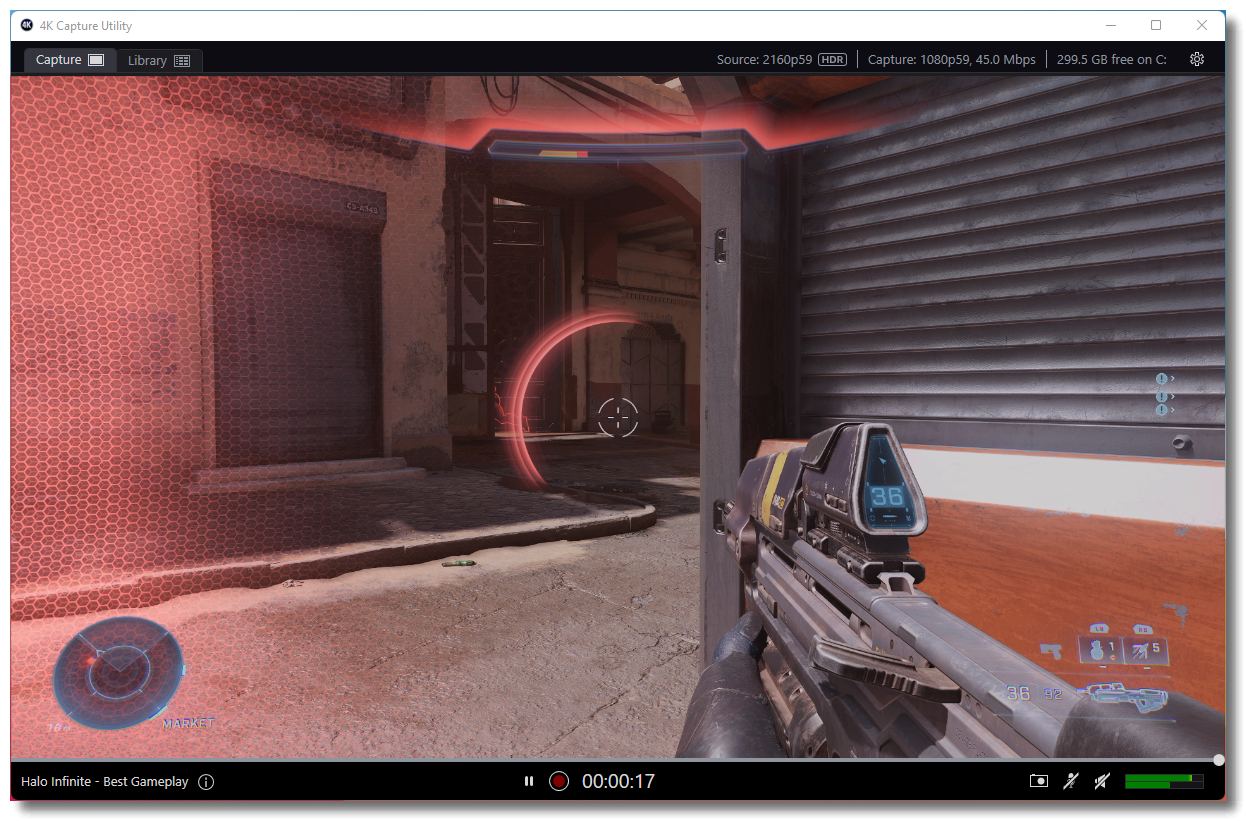Open the info icon beside Halo Infinite title

[206, 782]
